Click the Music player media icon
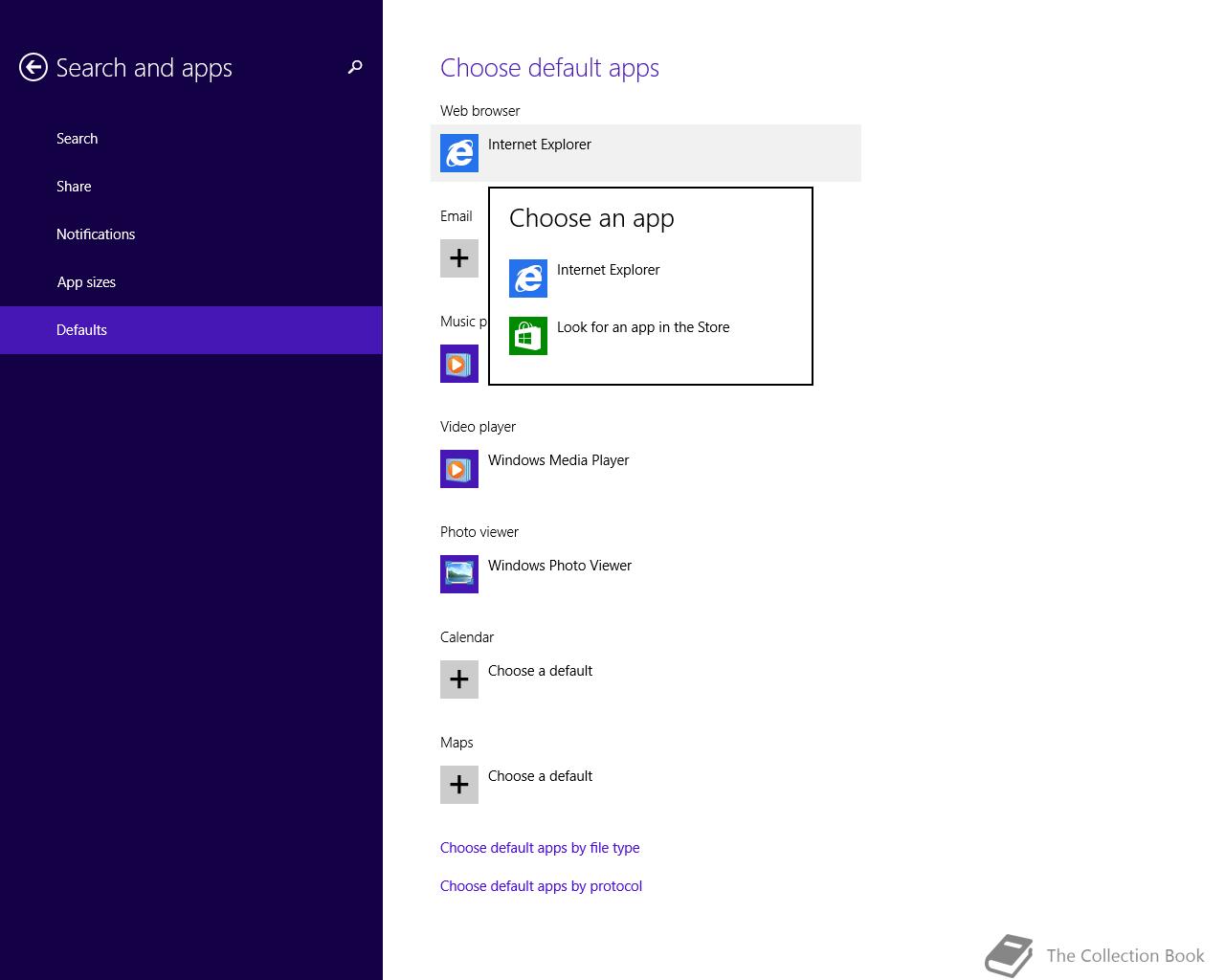 coord(459,364)
